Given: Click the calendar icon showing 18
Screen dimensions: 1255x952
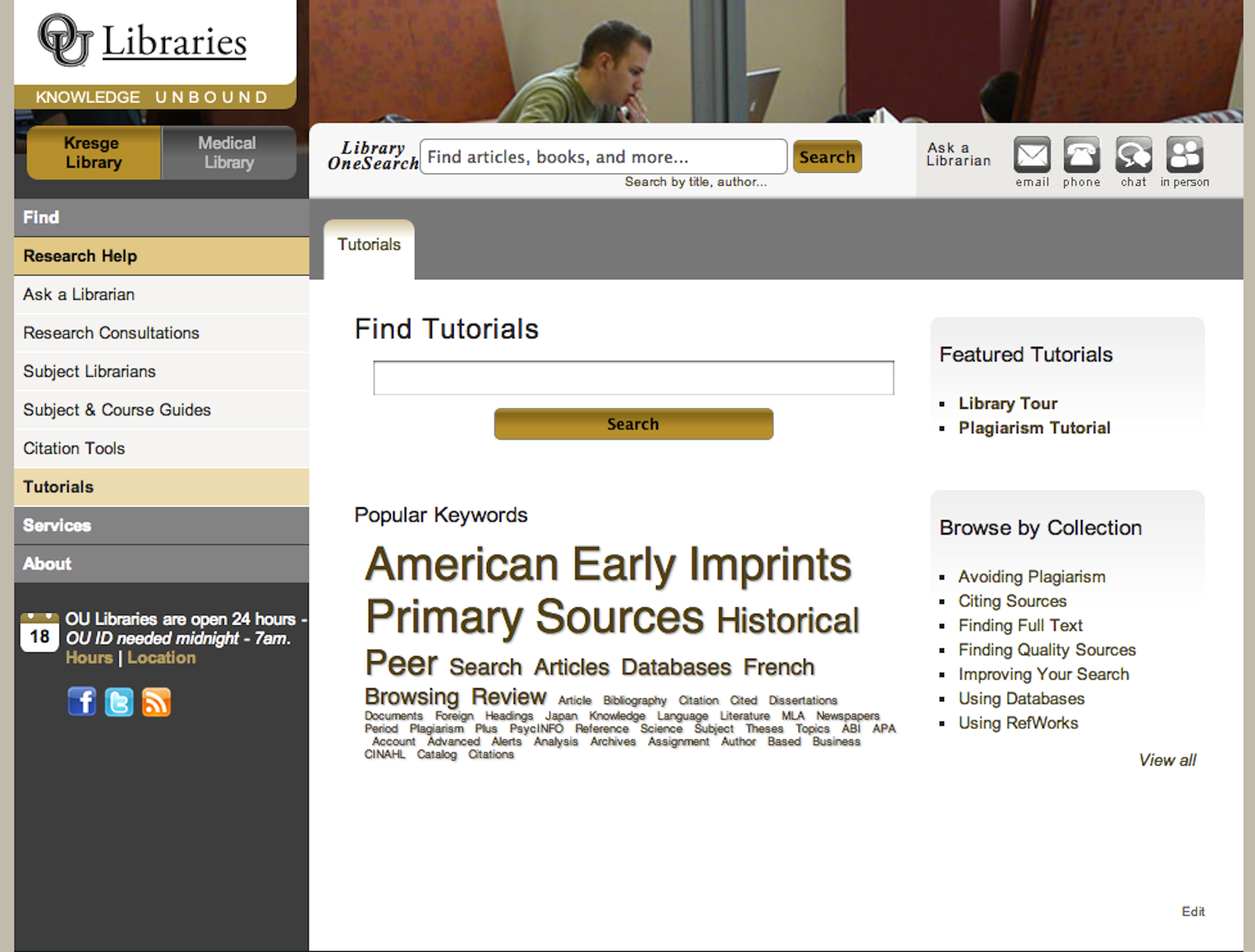Looking at the screenshot, I should click(x=39, y=632).
